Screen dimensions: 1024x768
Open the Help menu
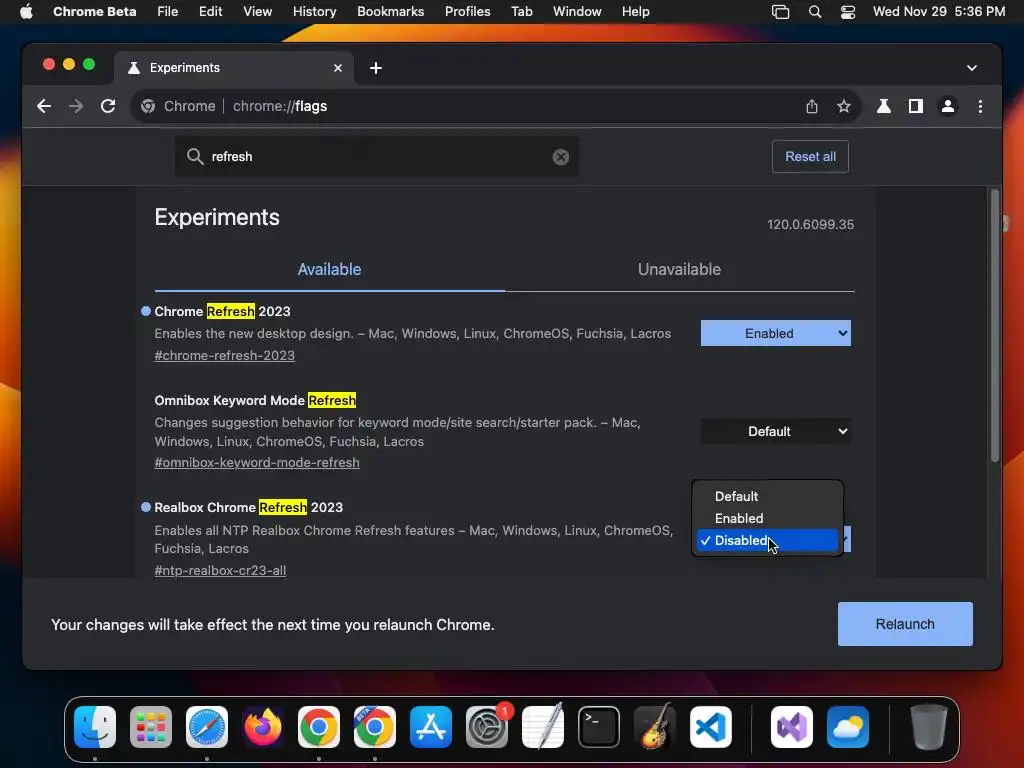tap(635, 11)
